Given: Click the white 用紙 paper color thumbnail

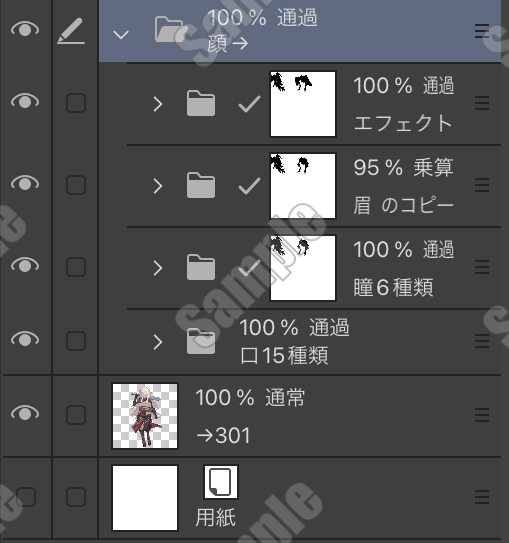Looking at the screenshot, I should pyautogui.click(x=145, y=498).
